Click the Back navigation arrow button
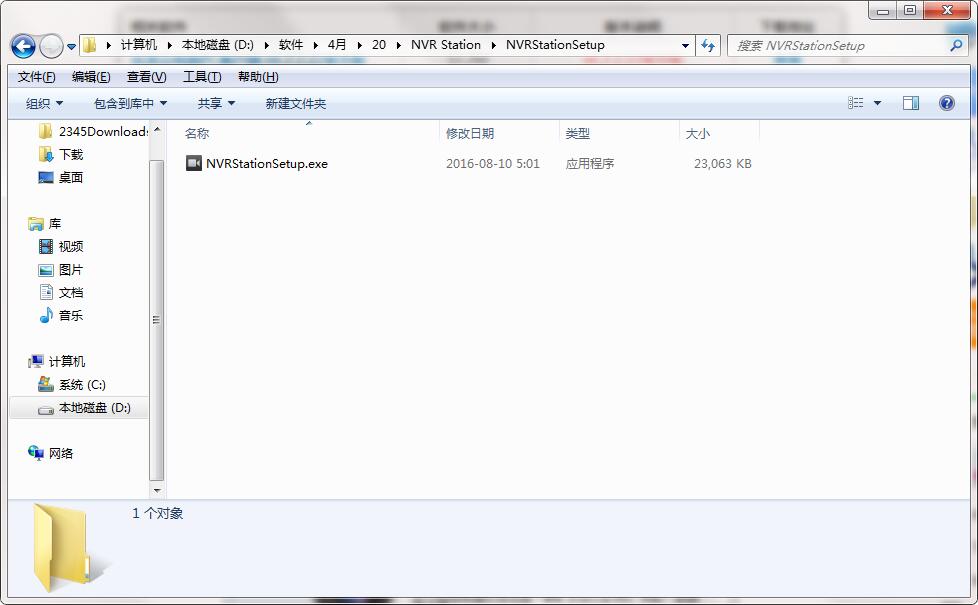 click(x=24, y=45)
